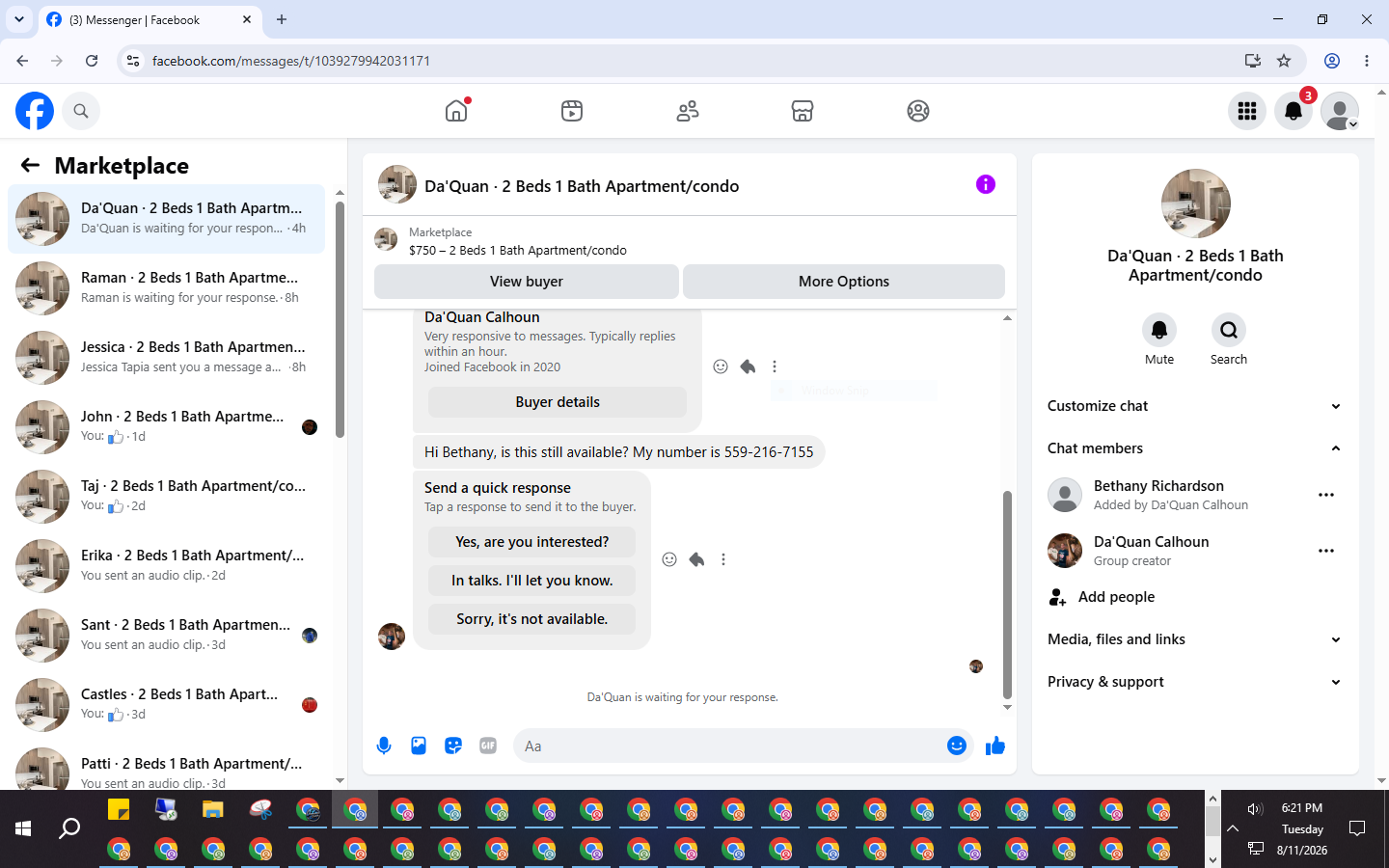Show hidden system tray icons
The width and height of the screenshot is (1389, 868).
pos(1233,828)
